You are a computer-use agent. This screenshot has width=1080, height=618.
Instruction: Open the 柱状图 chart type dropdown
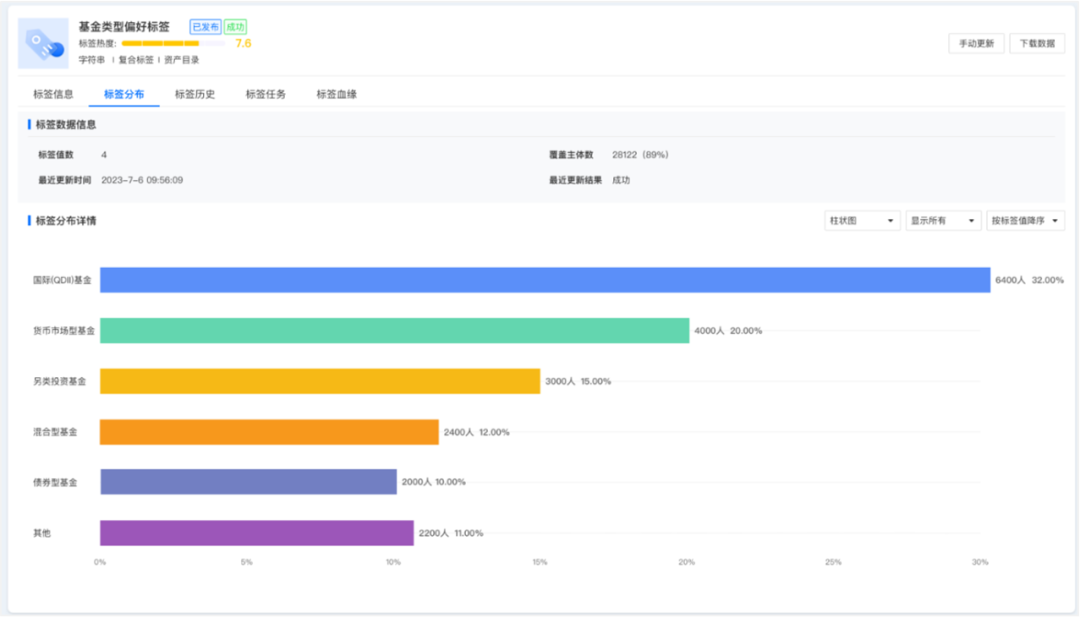tap(862, 221)
